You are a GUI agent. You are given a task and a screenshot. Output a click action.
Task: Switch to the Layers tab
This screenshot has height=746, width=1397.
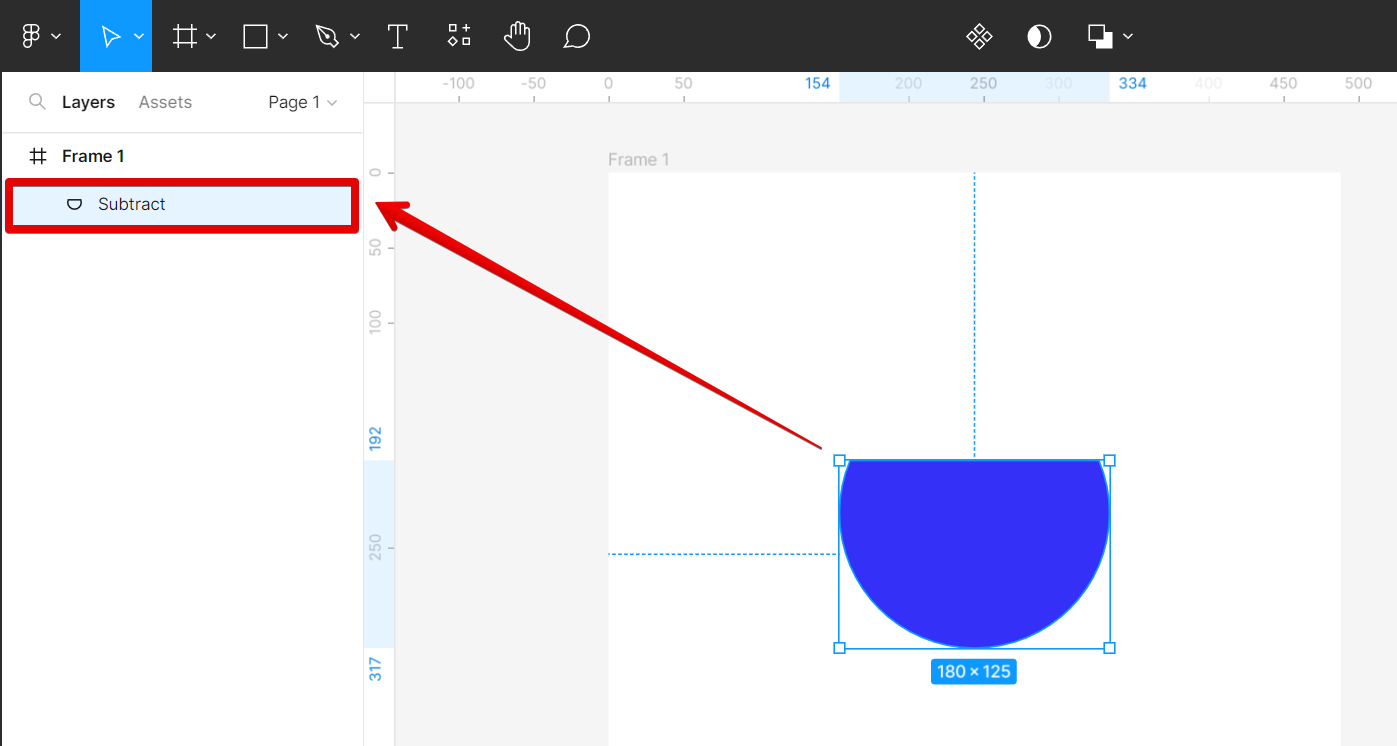coord(88,102)
